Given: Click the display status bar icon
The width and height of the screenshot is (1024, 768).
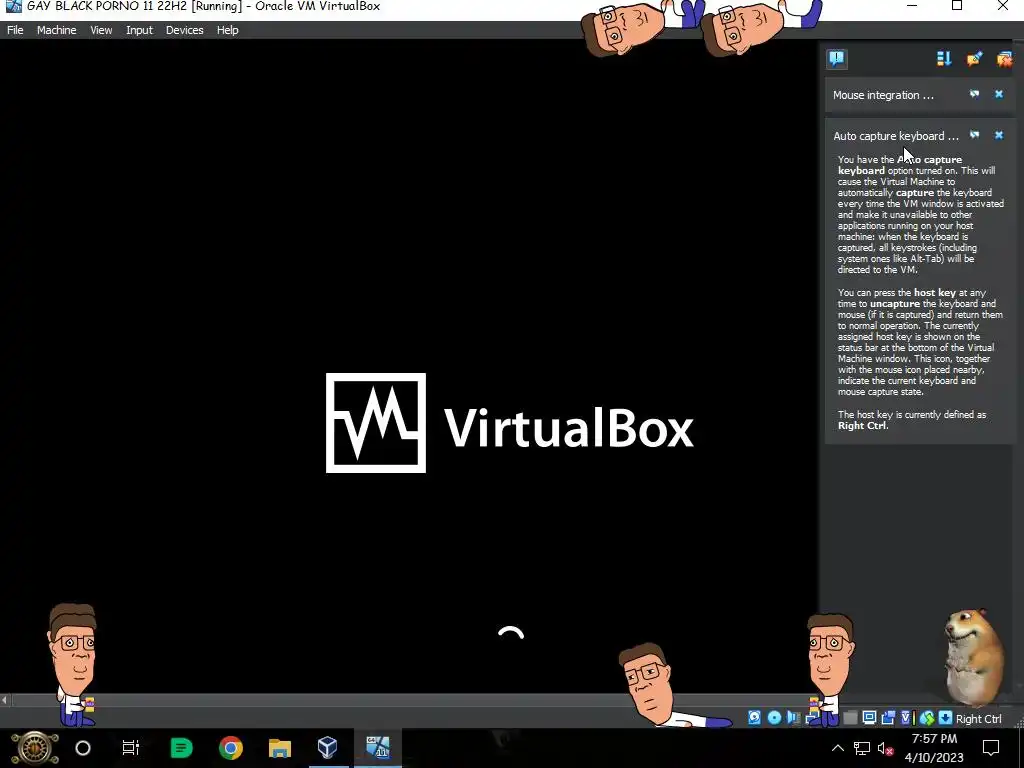Looking at the screenshot, I should (x=869, y=718).
